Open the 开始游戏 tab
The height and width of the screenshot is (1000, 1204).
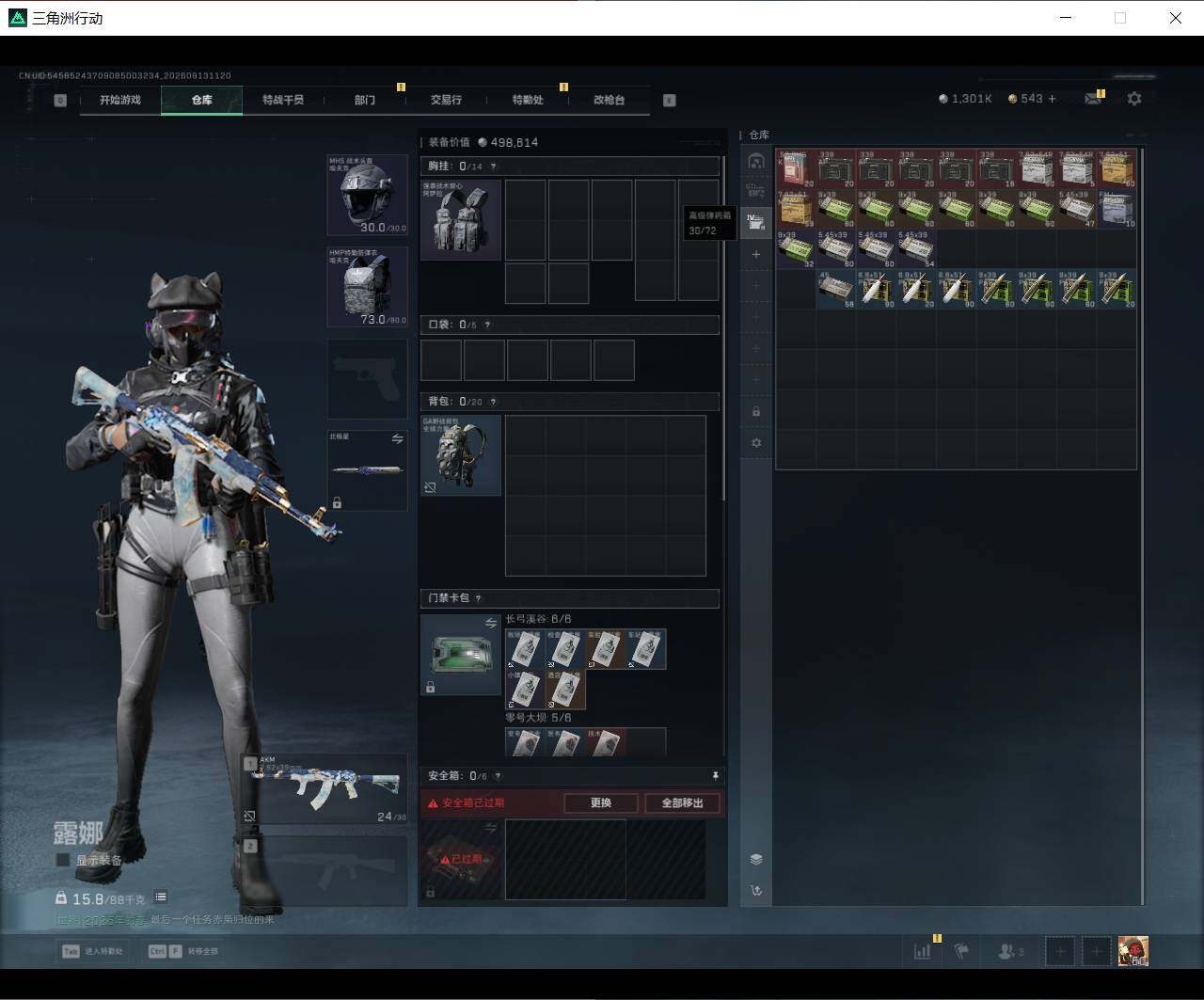[120, 100]
